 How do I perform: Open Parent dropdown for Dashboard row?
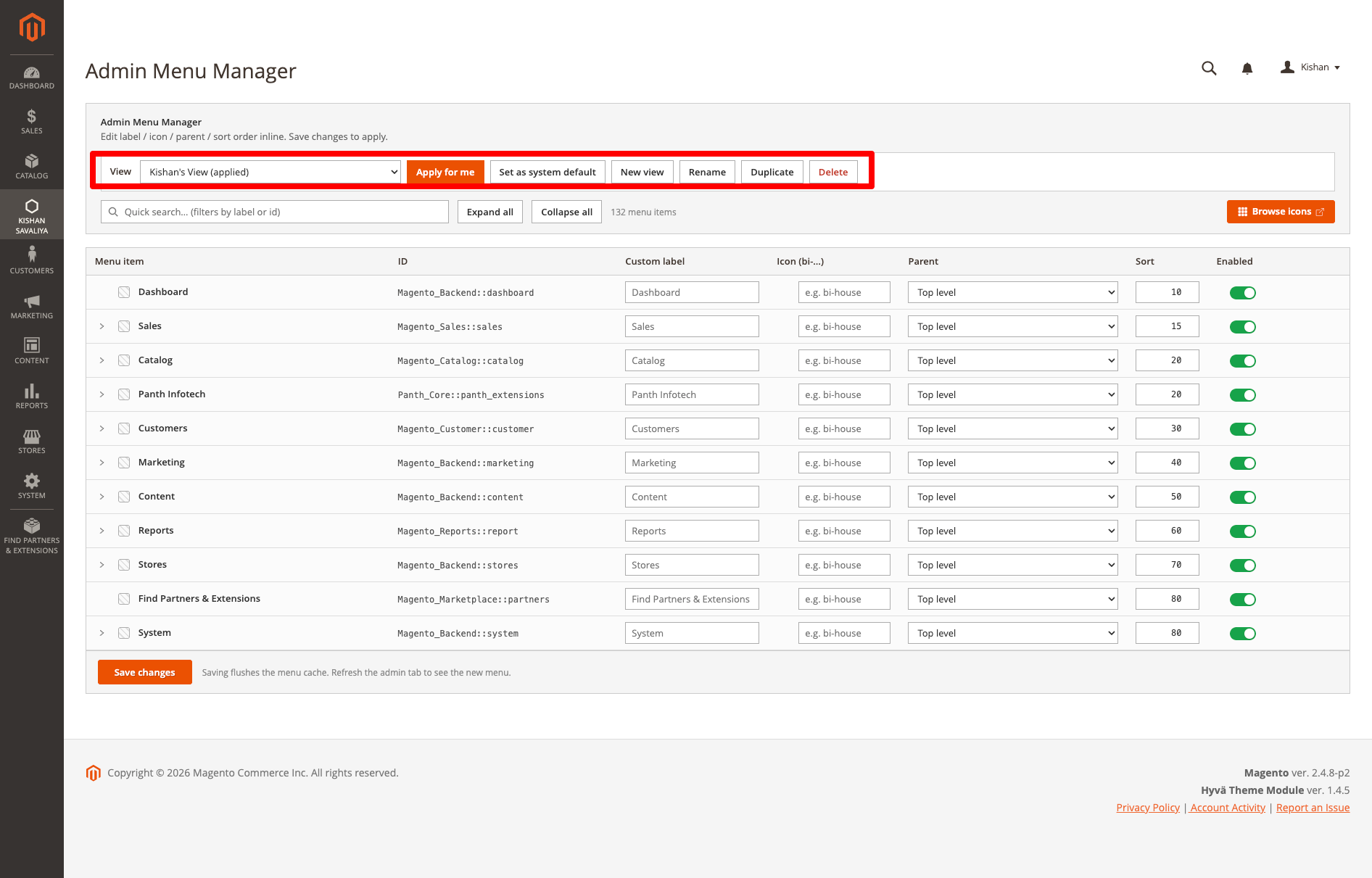1012,292
